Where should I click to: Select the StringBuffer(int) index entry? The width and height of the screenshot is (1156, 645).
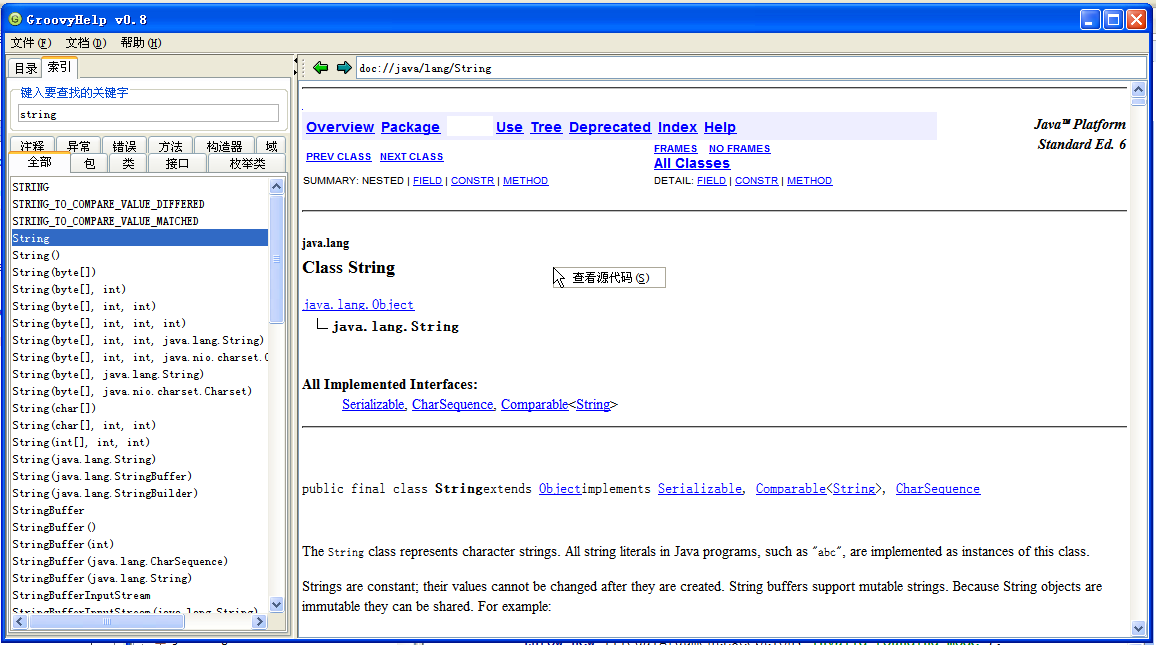click(x=139, y=544)
